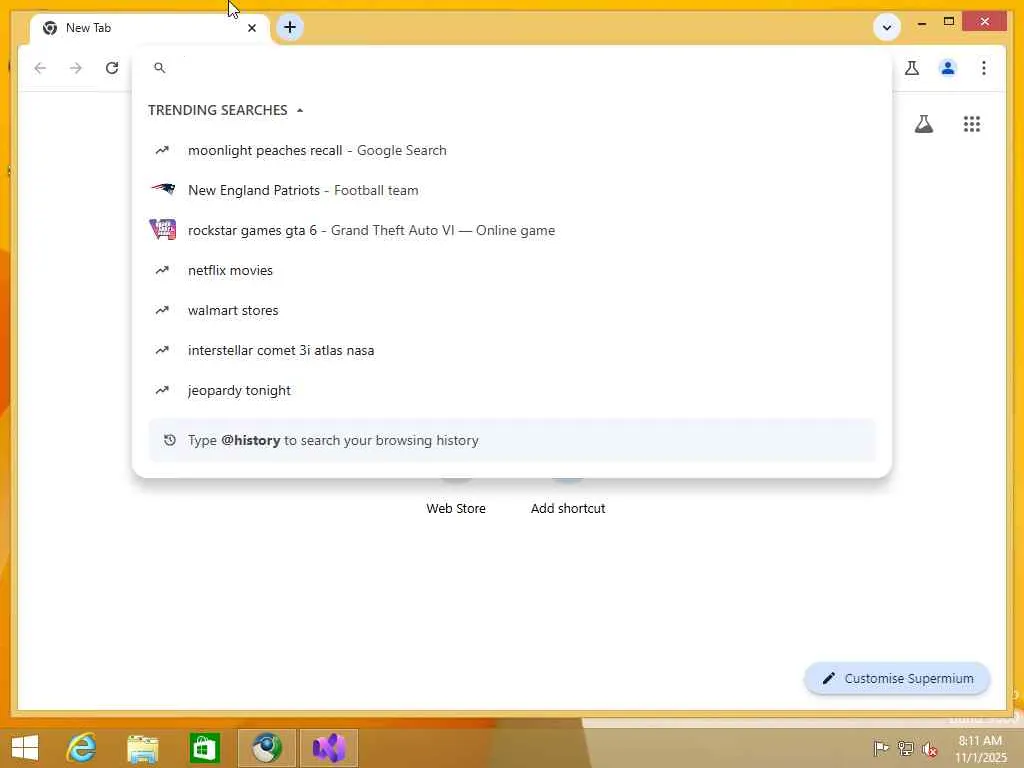Open the Google apps grid icon

(x=972, y=124)
